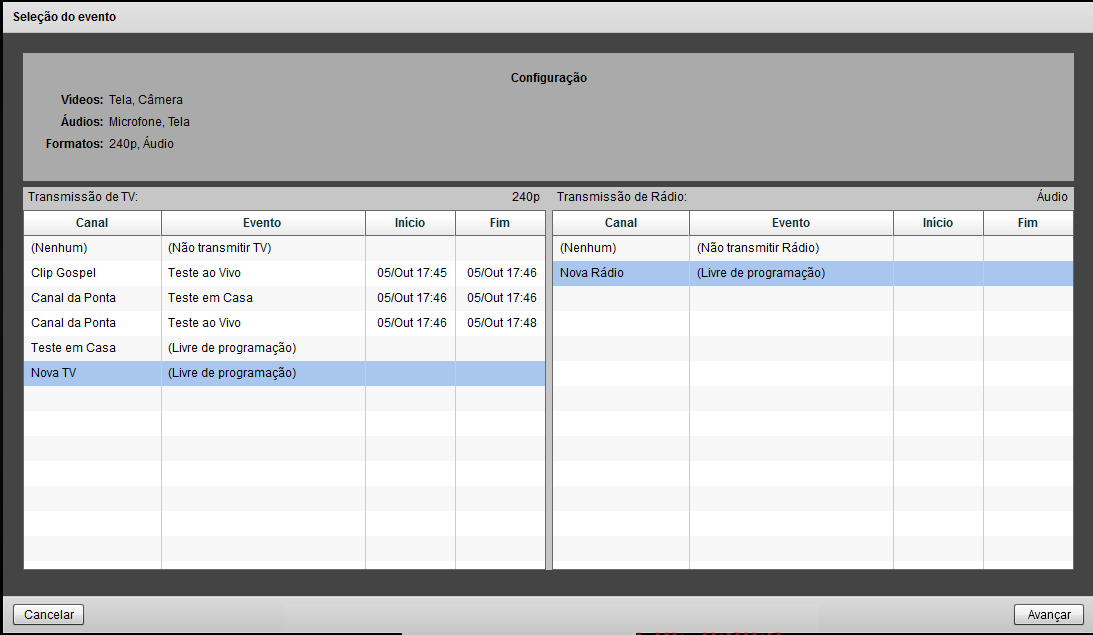Click the Cancelar button

pos(49,615)
